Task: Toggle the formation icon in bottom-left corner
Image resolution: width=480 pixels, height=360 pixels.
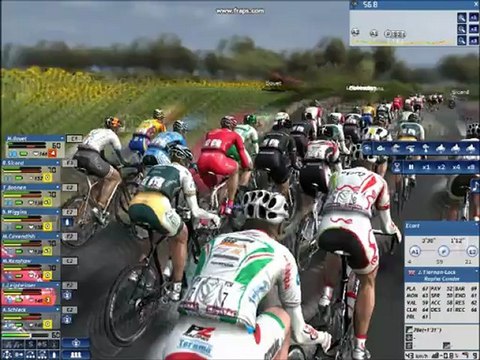Action: 7,355
